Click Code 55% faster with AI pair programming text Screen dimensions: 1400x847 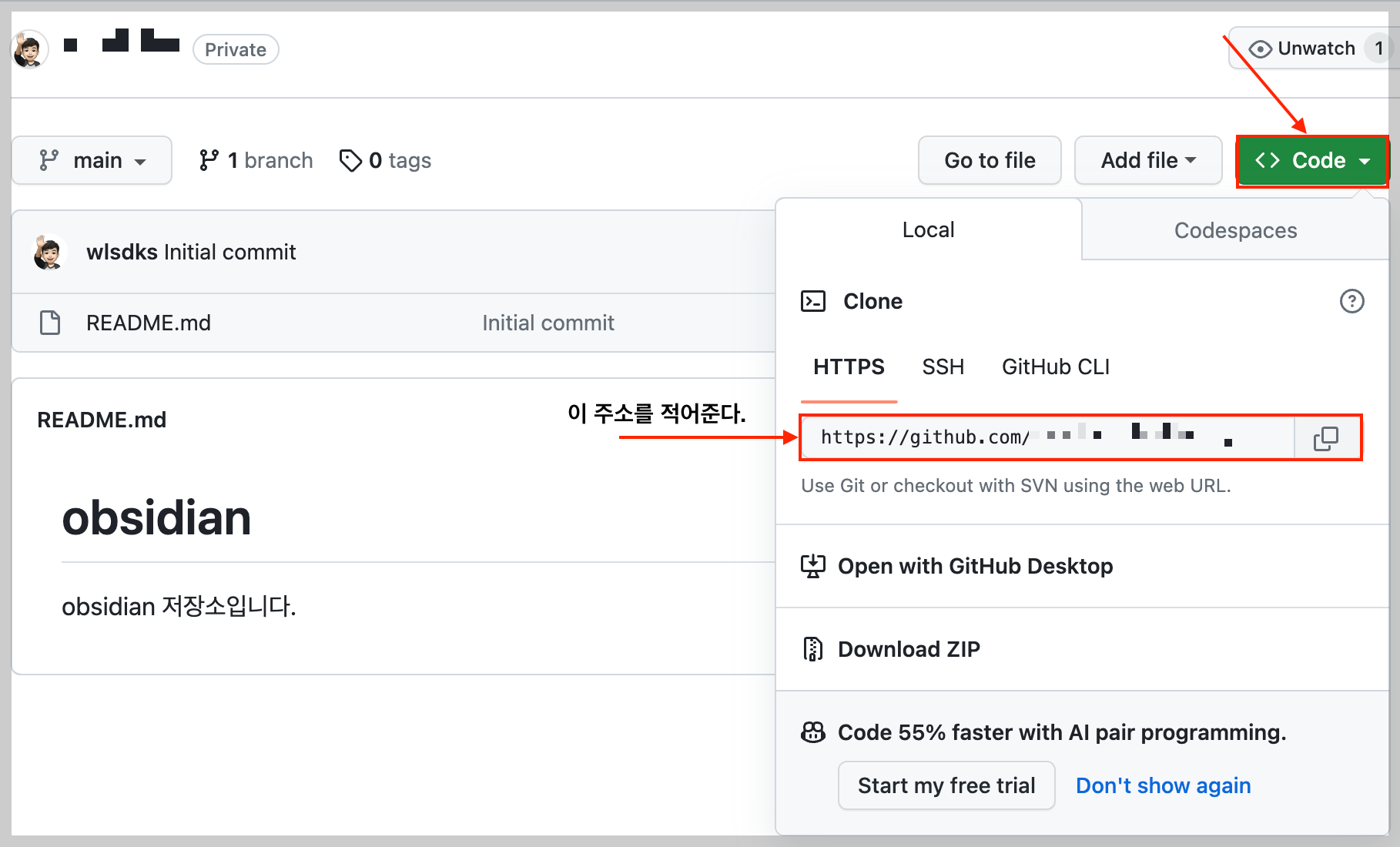[1062, 732]
